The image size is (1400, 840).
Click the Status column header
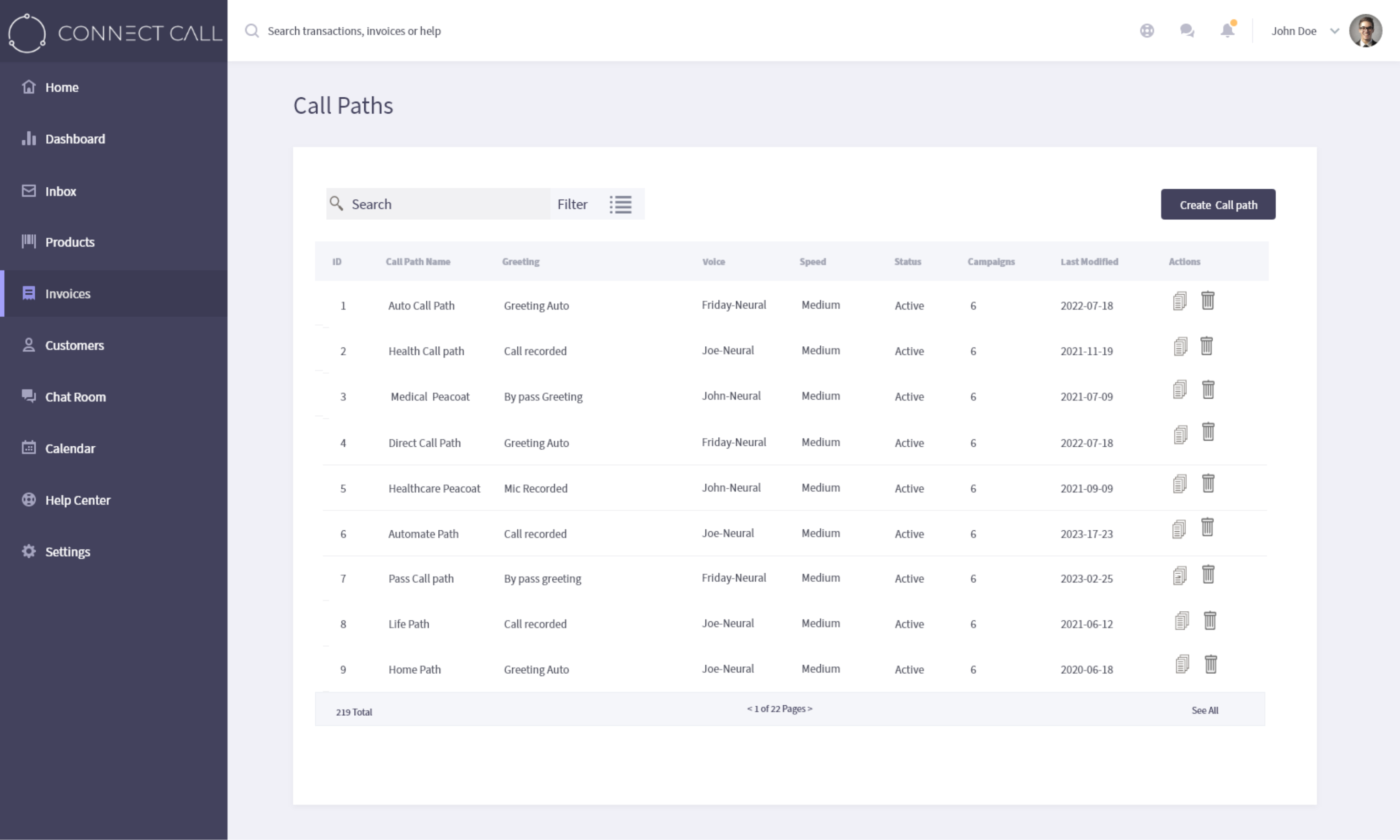tap(907, 262)
